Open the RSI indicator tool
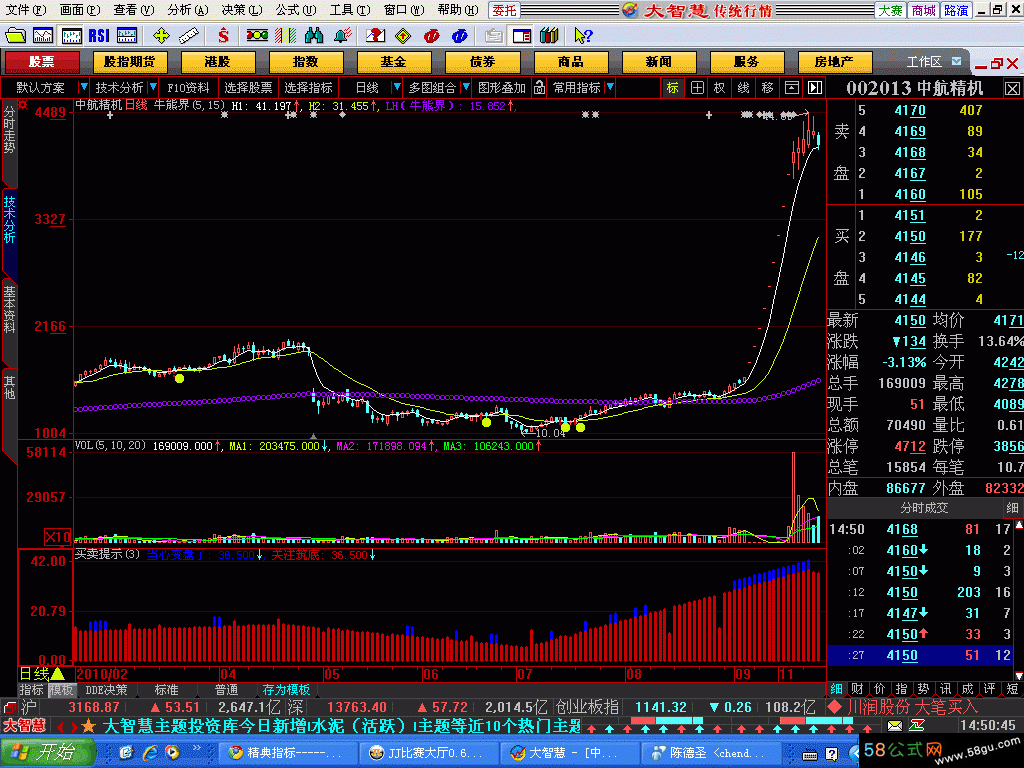 pyautogui.click(x=99, y=35)
